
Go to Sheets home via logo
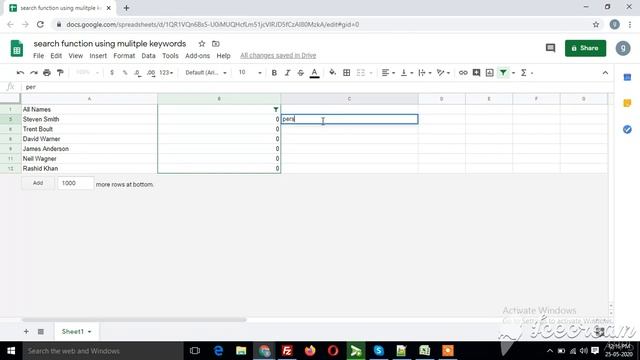(17, 49)
